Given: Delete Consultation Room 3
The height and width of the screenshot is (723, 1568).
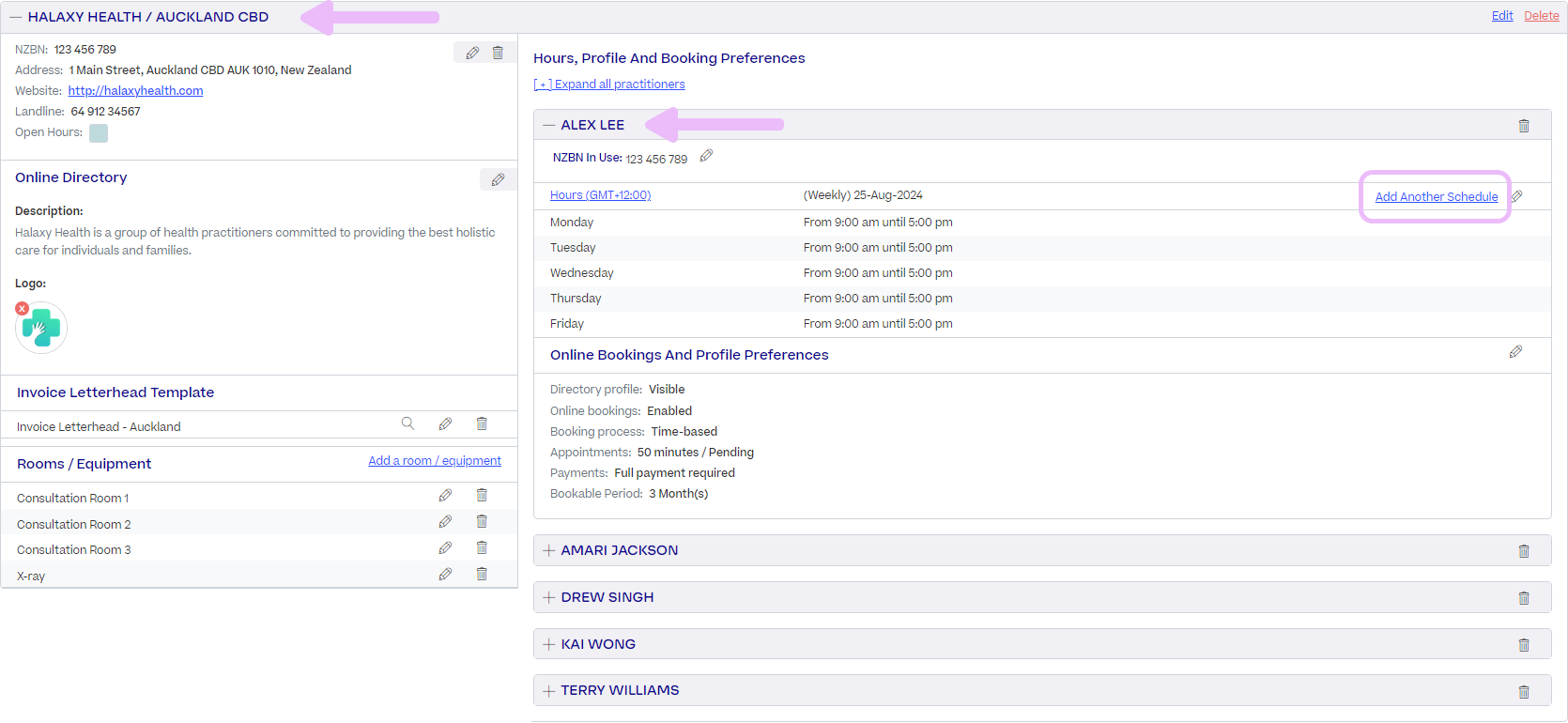Looking at the screenshot, I should [482, 547].
